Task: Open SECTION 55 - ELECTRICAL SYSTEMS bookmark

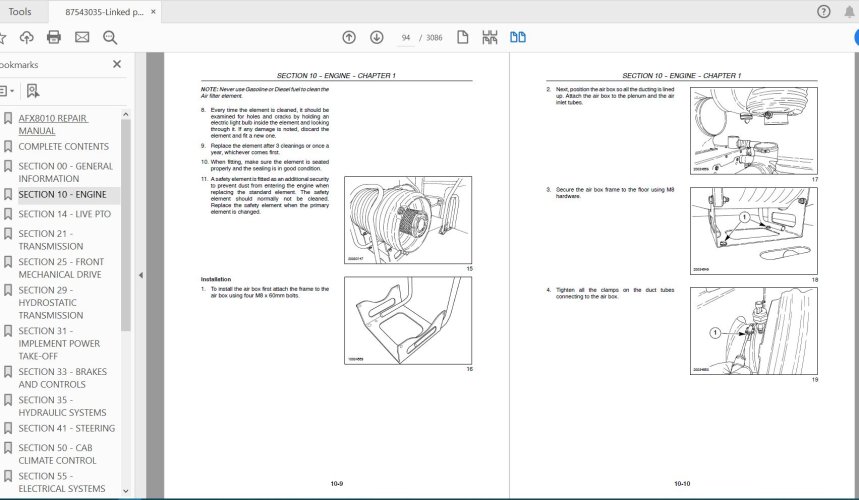Action: pyautogui.click(x=62, y=482)
